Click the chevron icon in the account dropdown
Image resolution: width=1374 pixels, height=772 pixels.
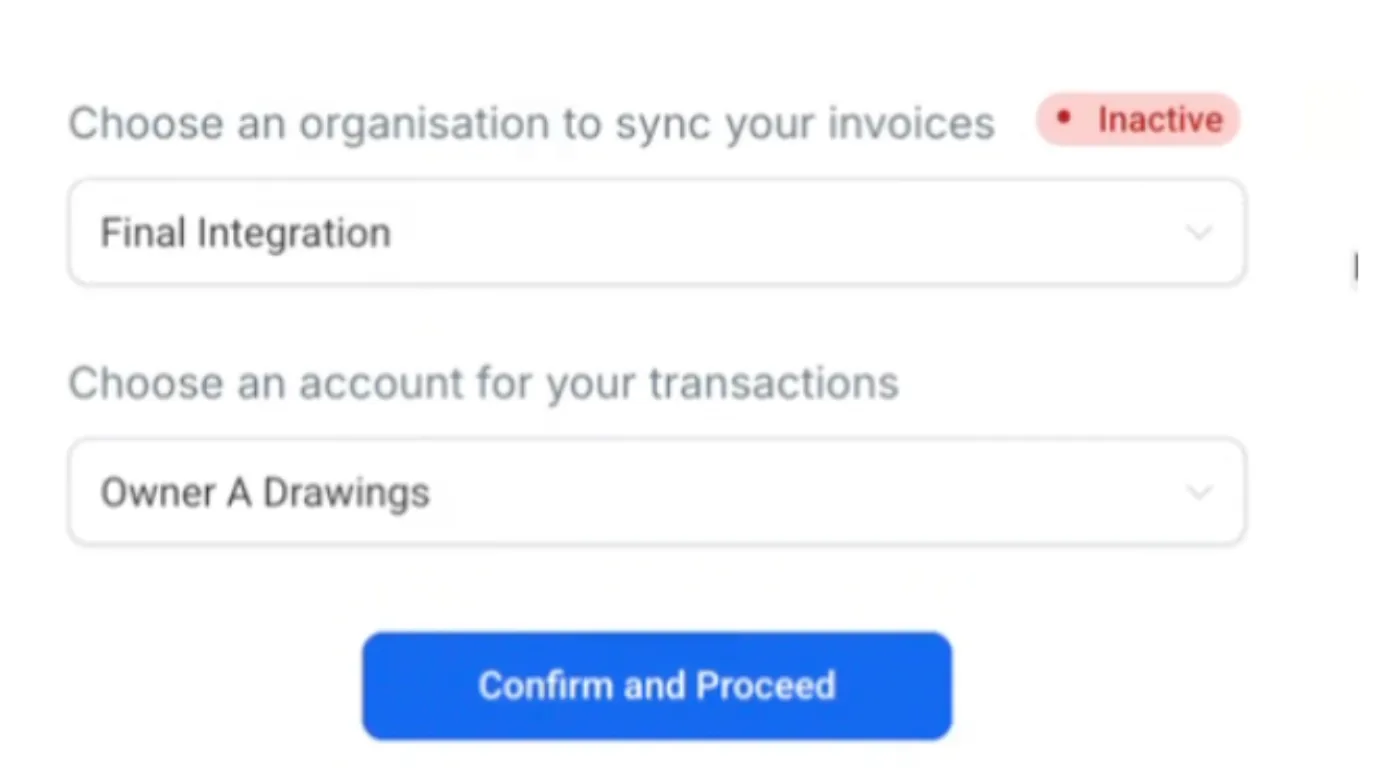click(x=1198, y=492)
